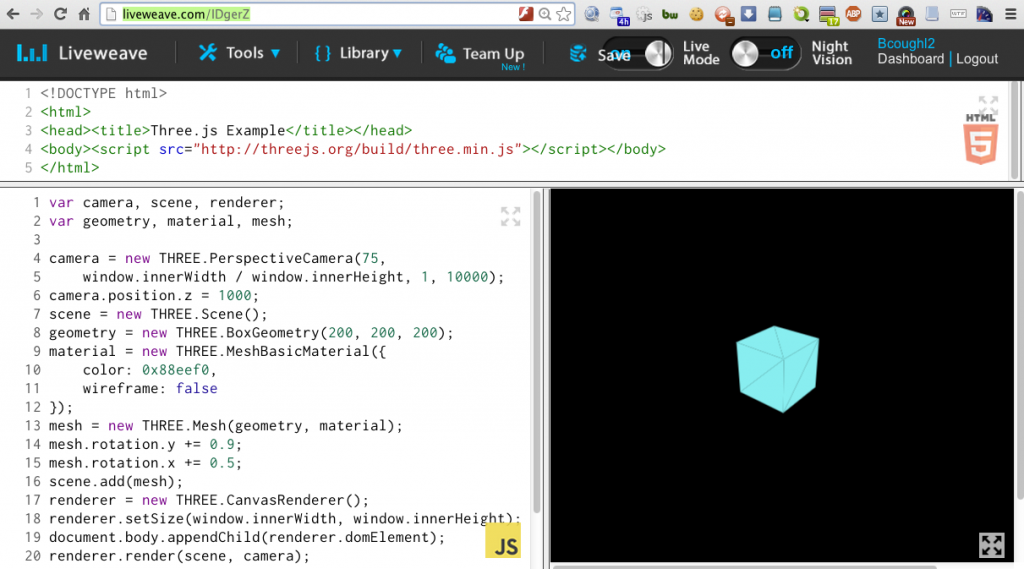Click the Team Up menu item
The image size is (1024, 569).
pos(480,54)
